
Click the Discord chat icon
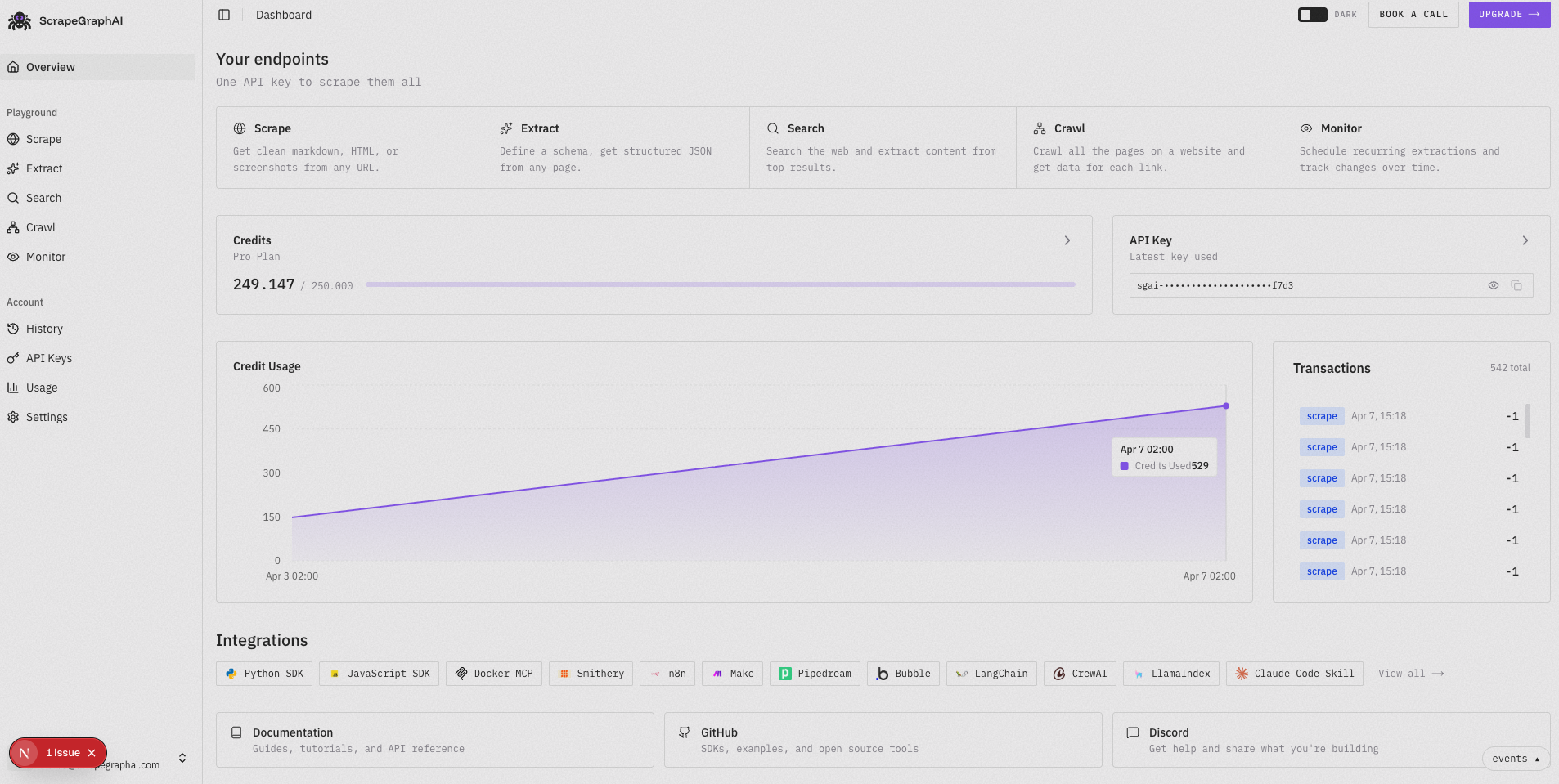(1133, 732)
